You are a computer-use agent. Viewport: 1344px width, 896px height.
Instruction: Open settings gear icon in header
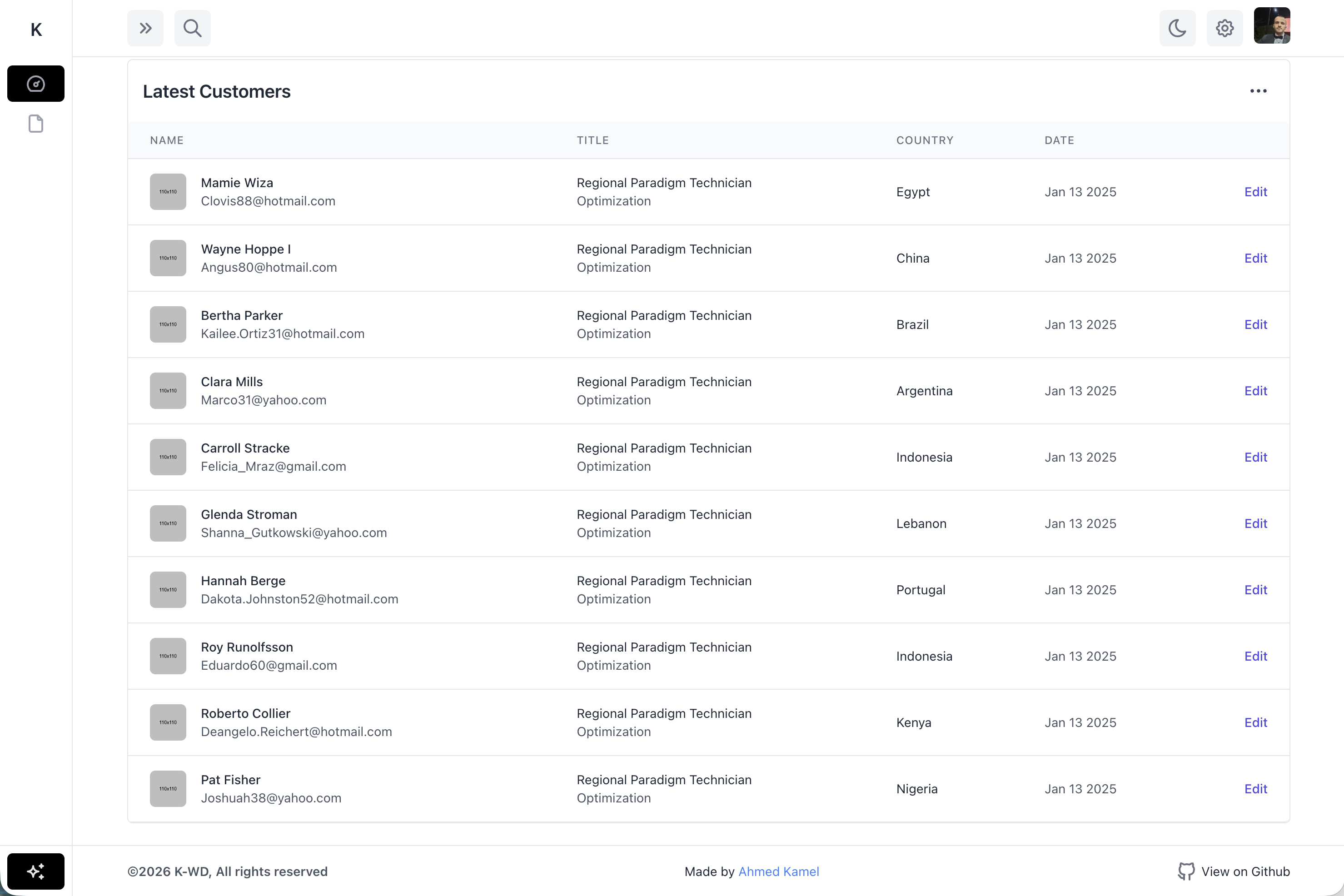tap(1225, 28)
